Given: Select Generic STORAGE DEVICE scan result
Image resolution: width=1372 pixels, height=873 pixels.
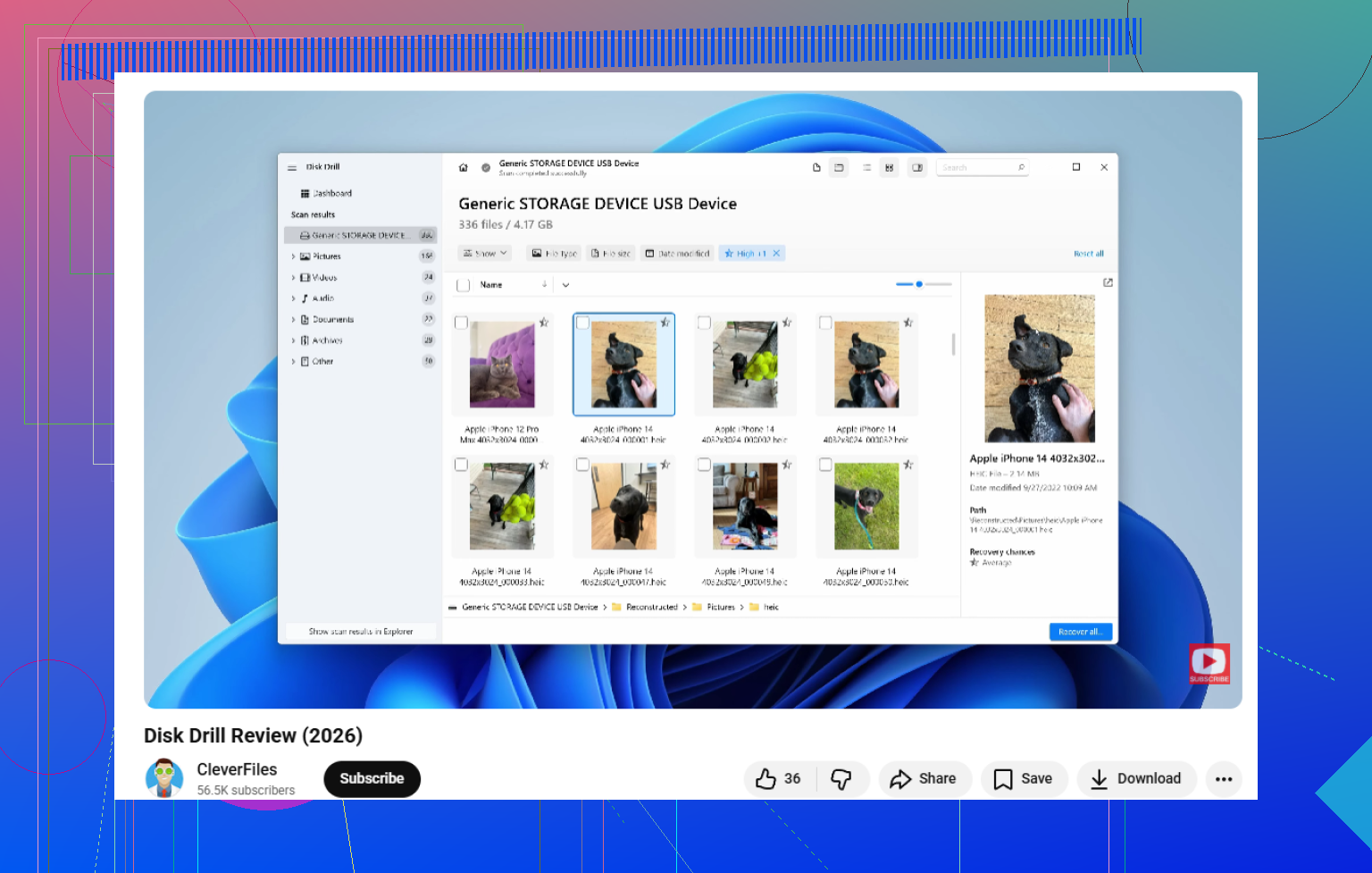Looking at the screenshot, I should coord(360,235).
